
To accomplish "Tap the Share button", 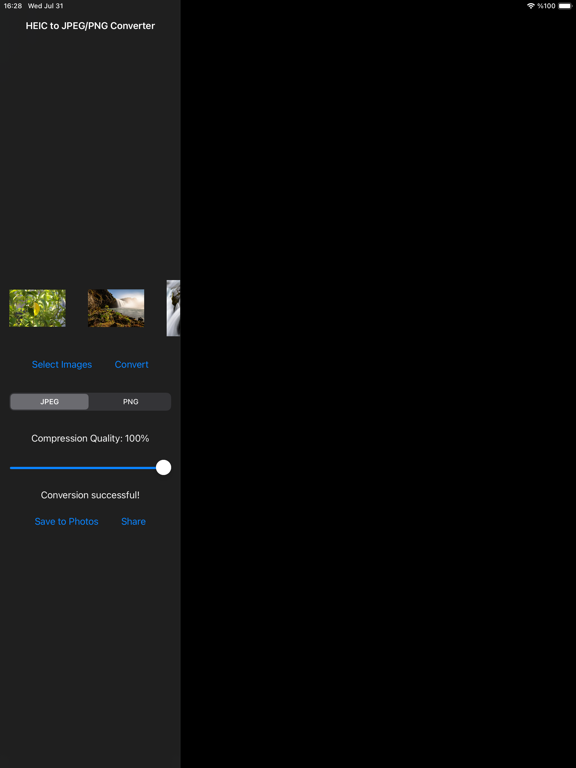I will coord(133,521).
